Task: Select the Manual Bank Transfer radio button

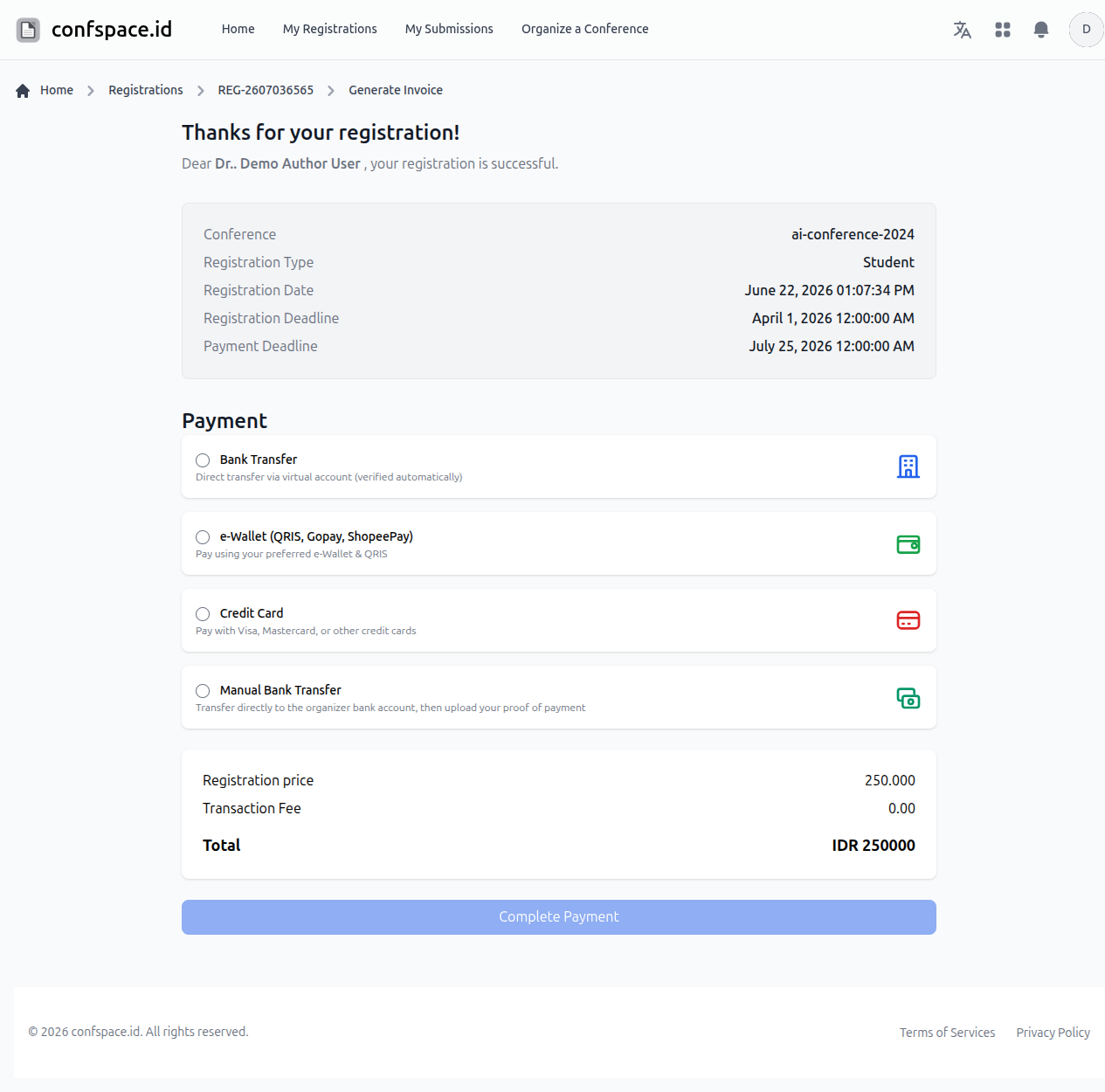Action: [x=203, y=691]
